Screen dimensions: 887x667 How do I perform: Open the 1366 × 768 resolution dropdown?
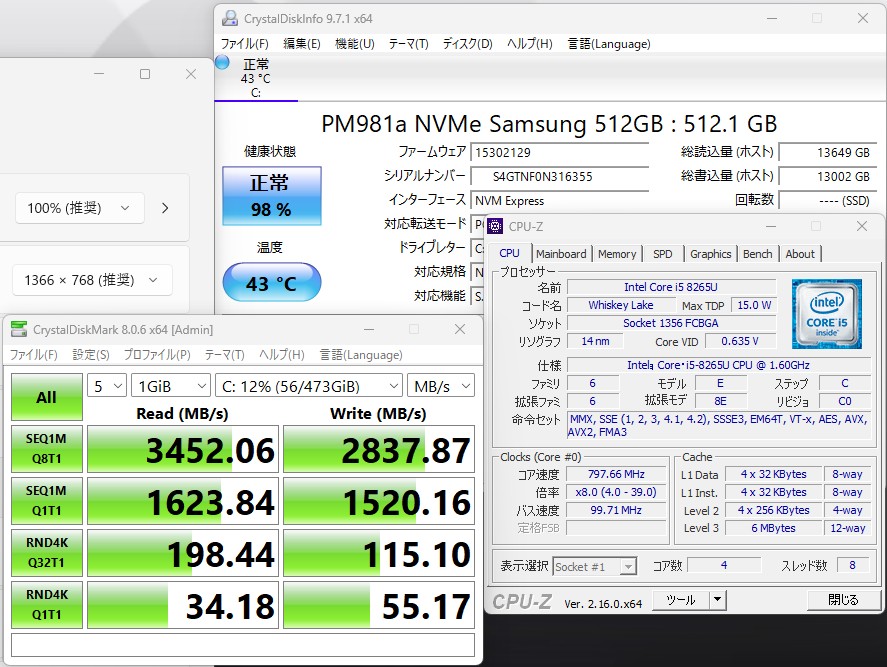click(x=92, y=280)
